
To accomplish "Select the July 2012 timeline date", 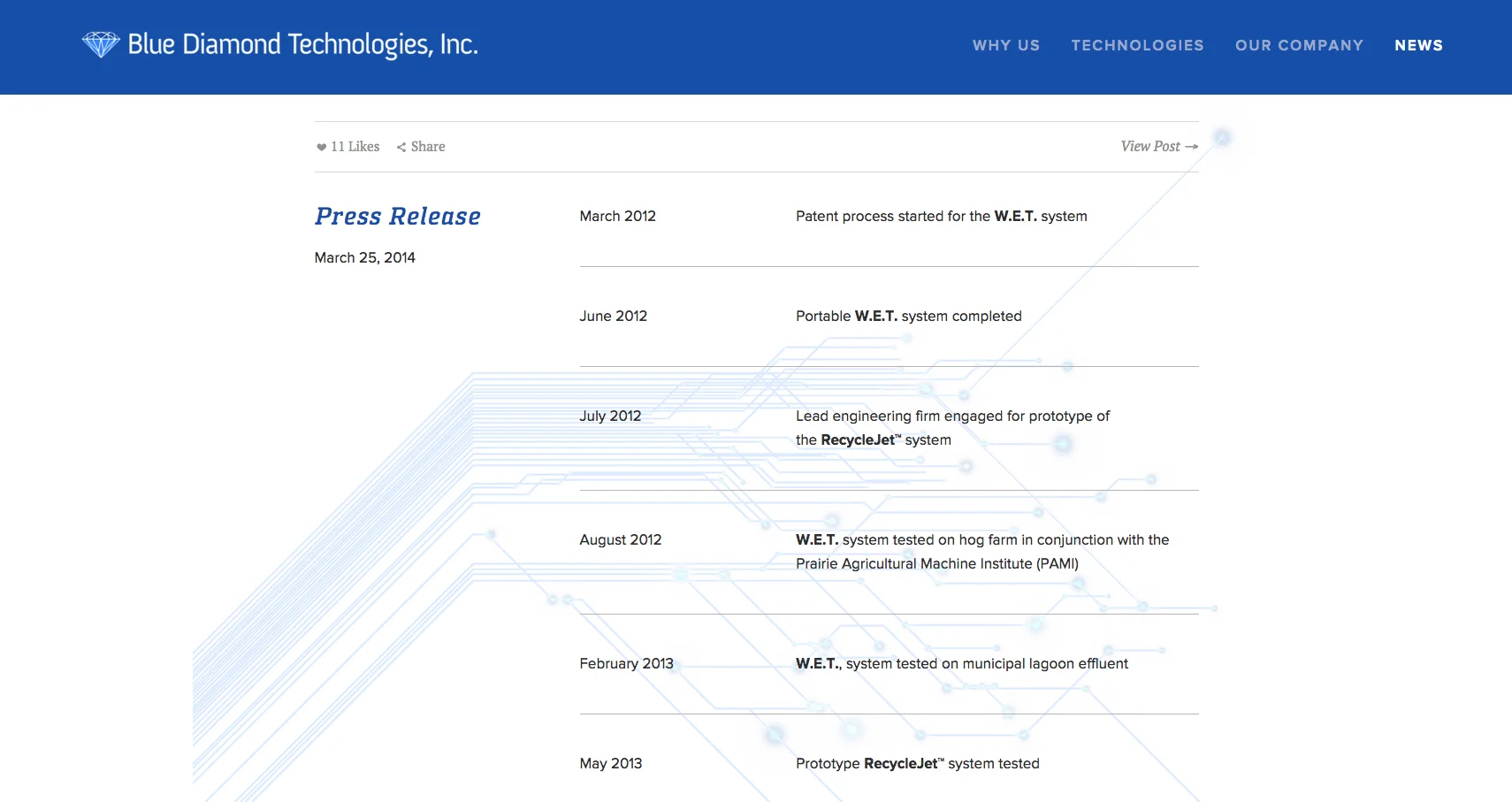I will (610, 416).
